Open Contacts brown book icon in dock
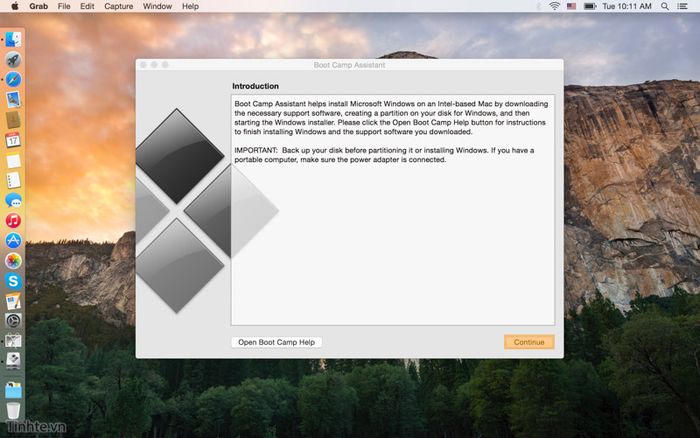This screenshot has height=438, width=700. pos(13,120)
